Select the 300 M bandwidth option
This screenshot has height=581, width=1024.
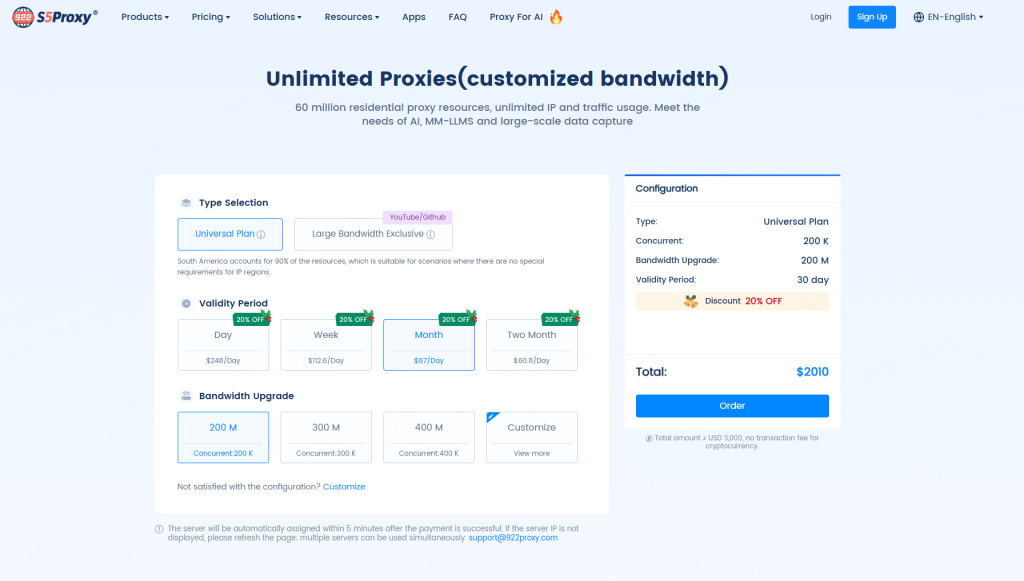[326, 437]
